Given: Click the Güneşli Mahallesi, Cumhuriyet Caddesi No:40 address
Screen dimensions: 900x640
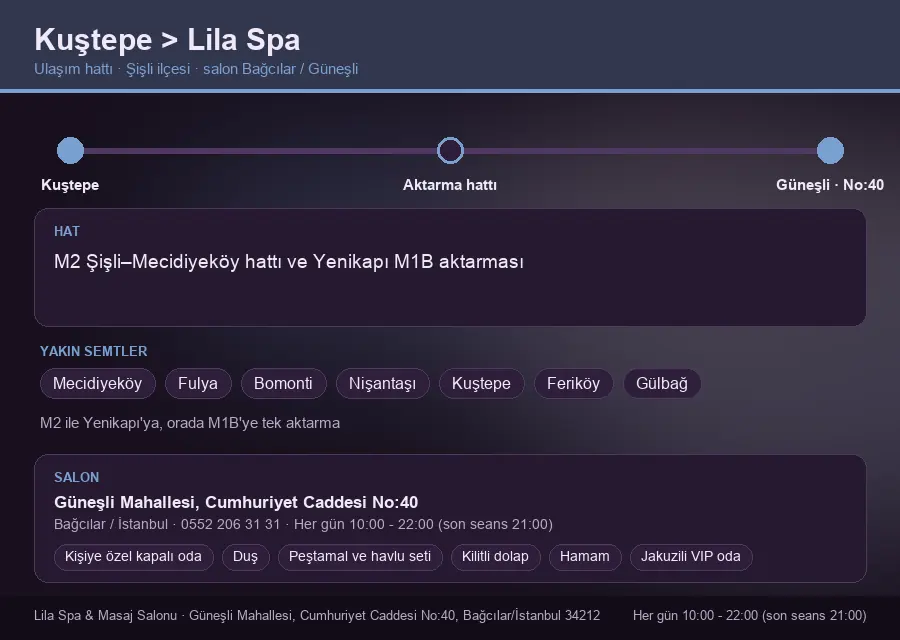Looking at the screenshot, I should (x=236, y=502).
